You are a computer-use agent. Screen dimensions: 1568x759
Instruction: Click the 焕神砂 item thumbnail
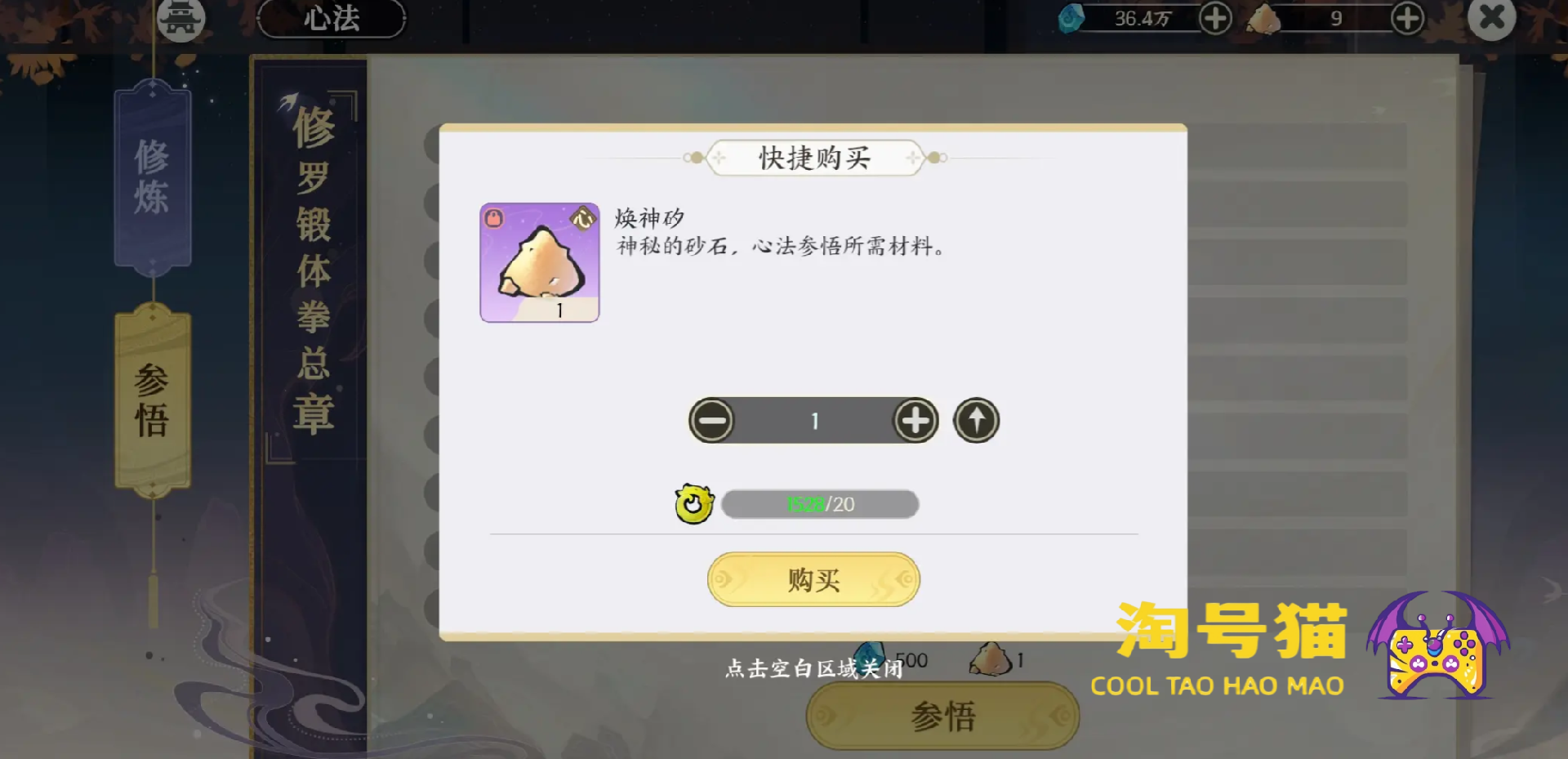(540, 262)
